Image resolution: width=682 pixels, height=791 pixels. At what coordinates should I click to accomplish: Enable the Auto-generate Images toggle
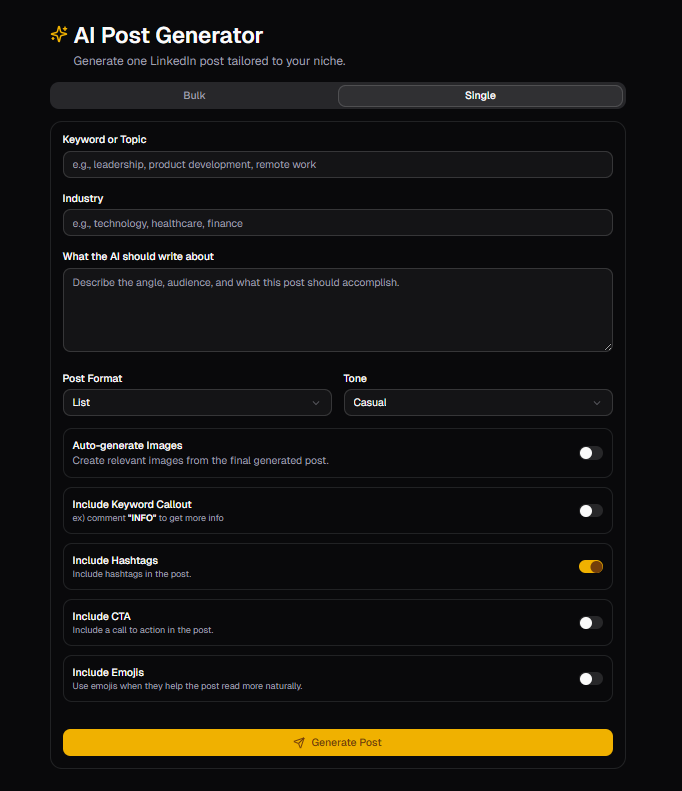(x=590, y=453)
